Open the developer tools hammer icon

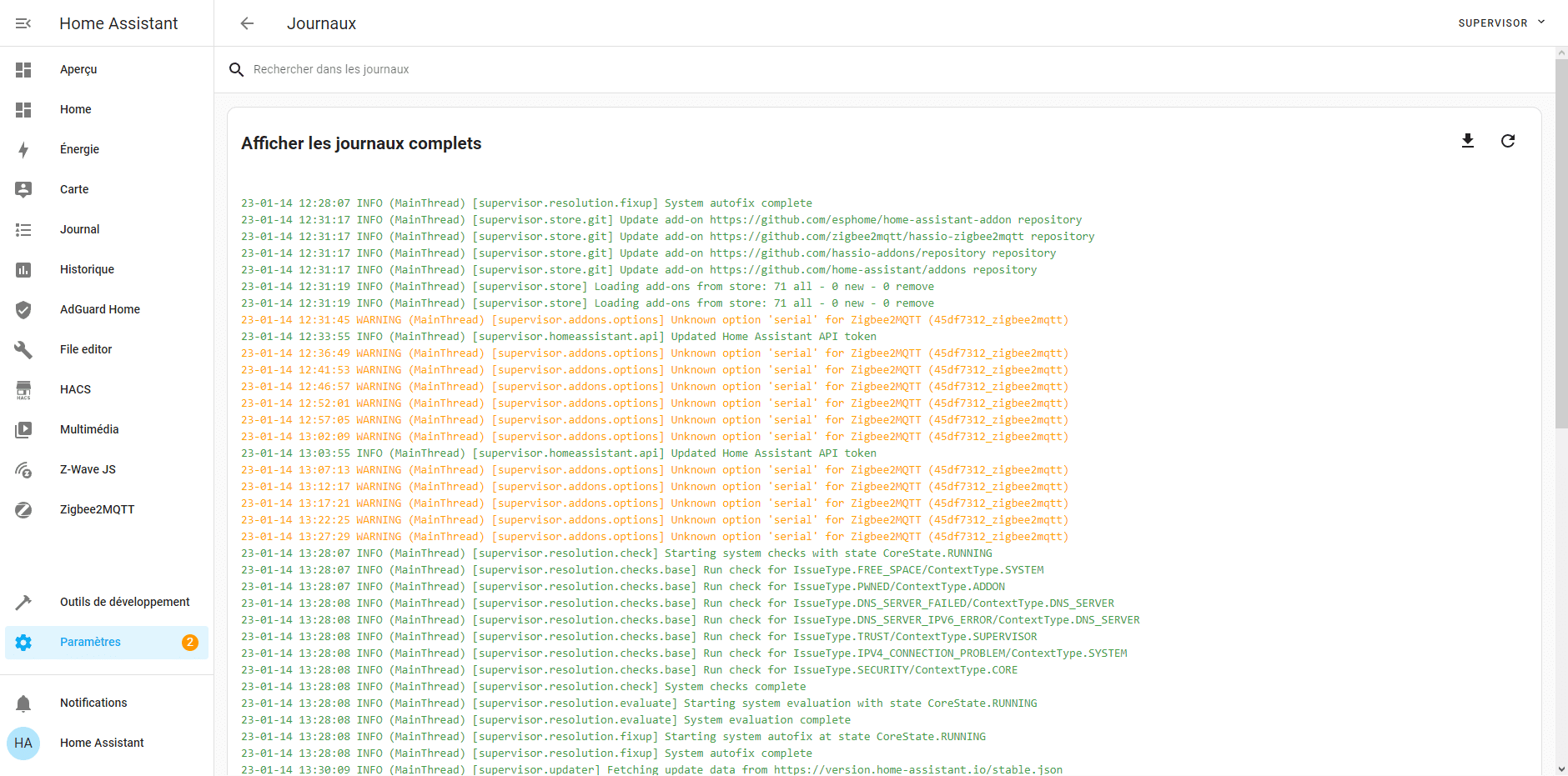[x=23, y=603]
